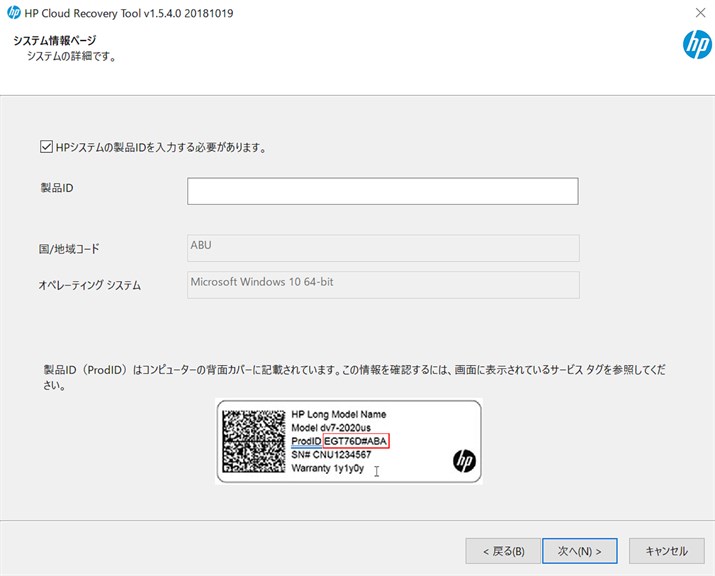Click the システム情報ページ heading
Screen dimensions: 715x576
[55, 40]
